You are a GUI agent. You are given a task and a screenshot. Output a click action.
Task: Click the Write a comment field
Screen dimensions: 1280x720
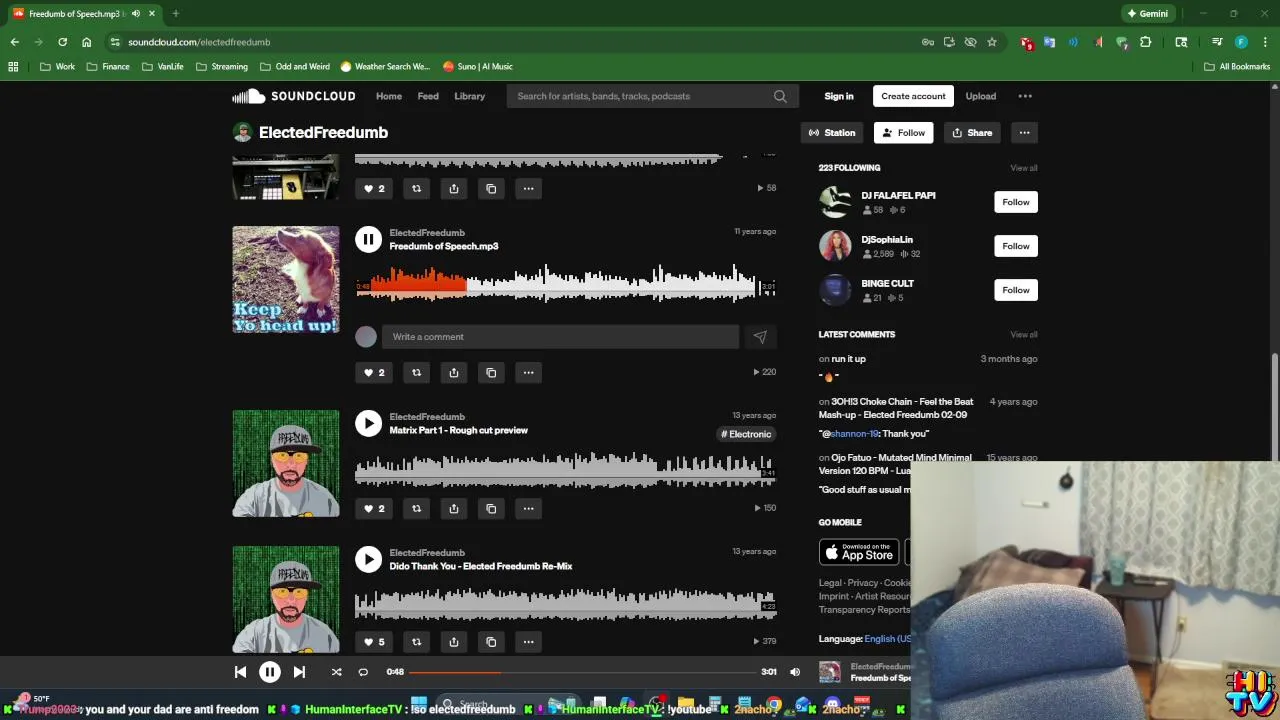[x=560, y=337]
